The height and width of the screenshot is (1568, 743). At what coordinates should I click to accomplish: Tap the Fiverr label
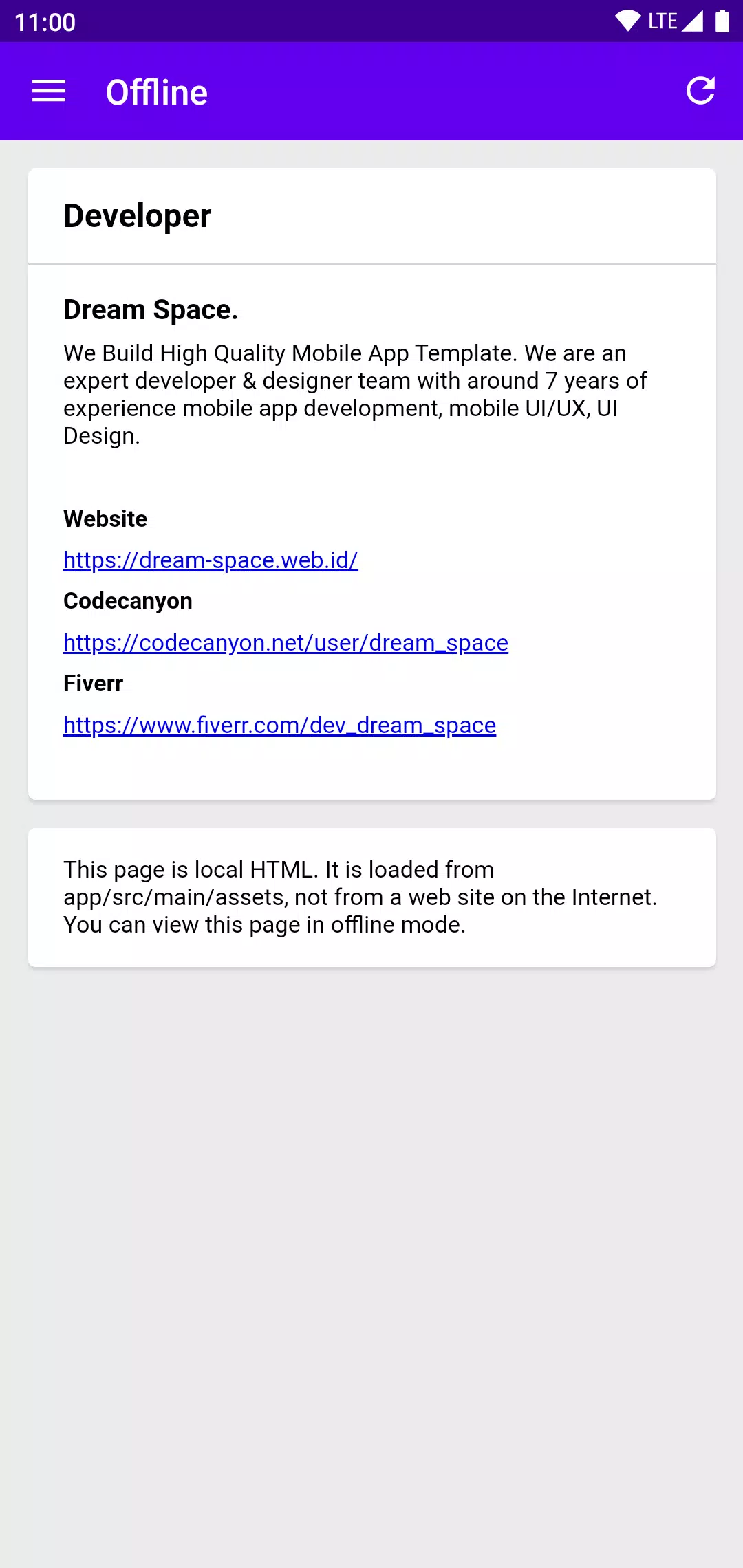click(93, 684)
